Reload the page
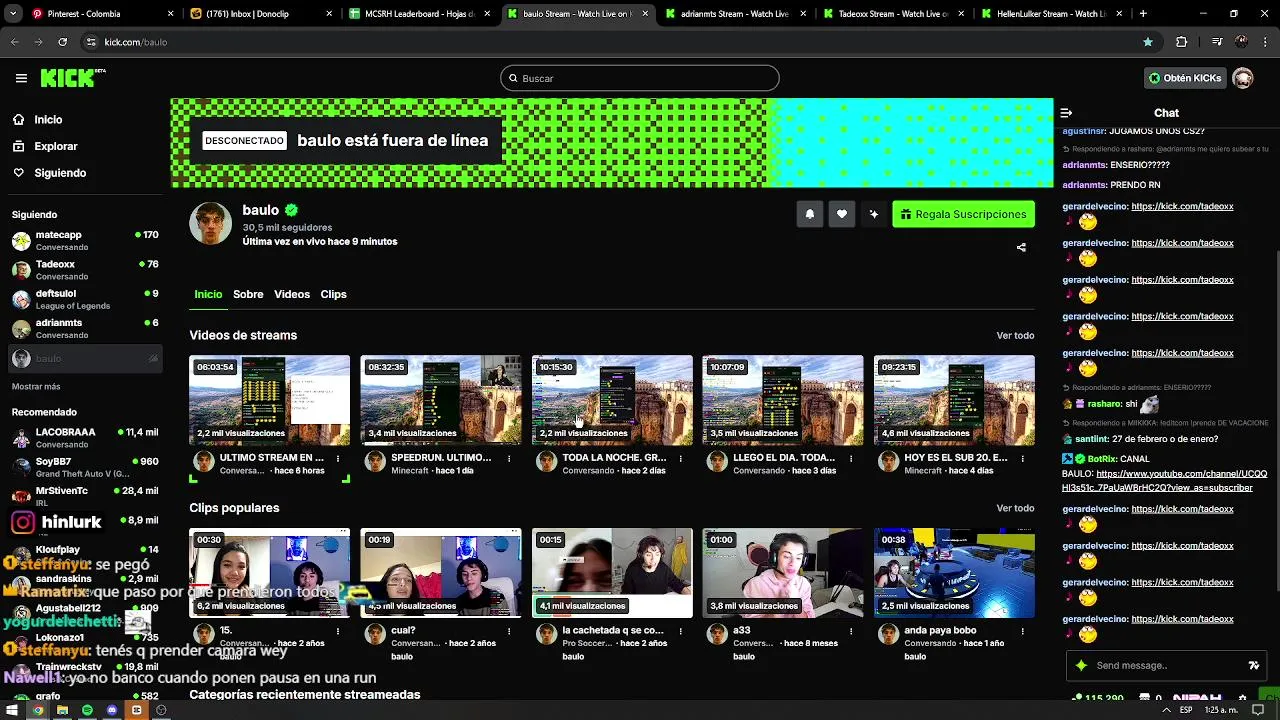 (x=62, y=42)
